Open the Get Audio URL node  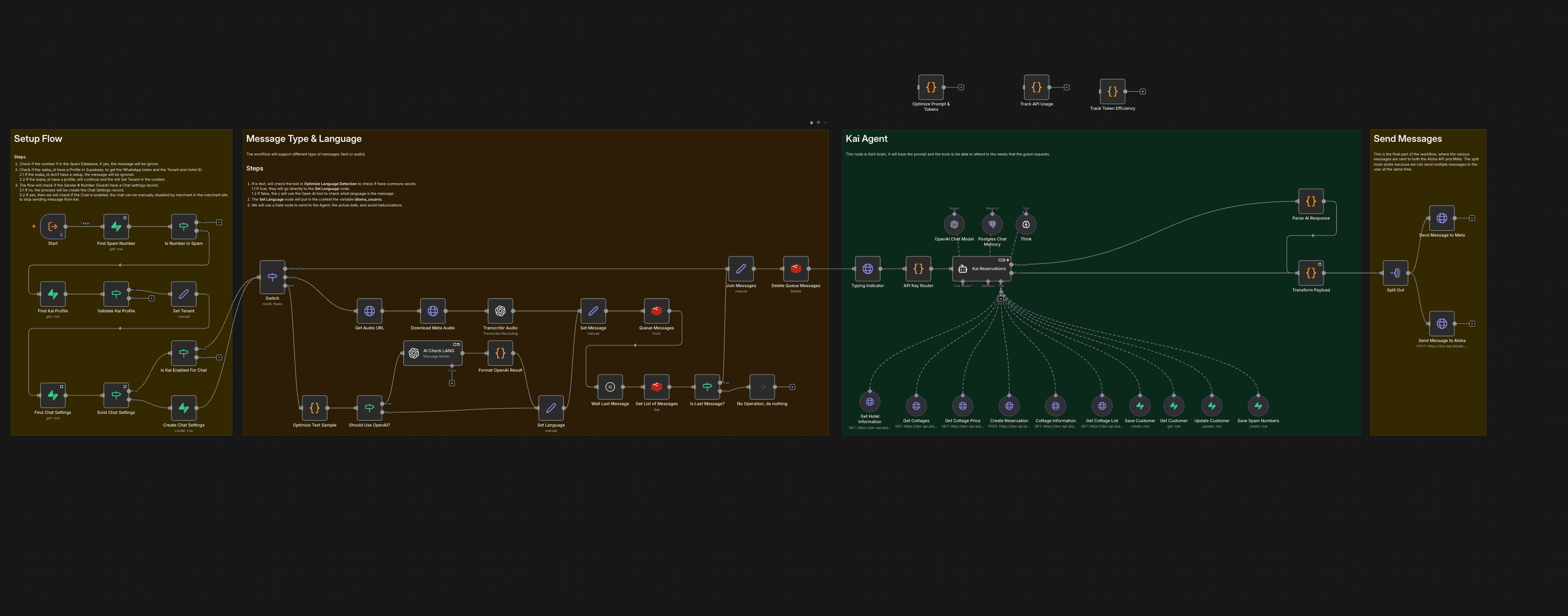369,311
